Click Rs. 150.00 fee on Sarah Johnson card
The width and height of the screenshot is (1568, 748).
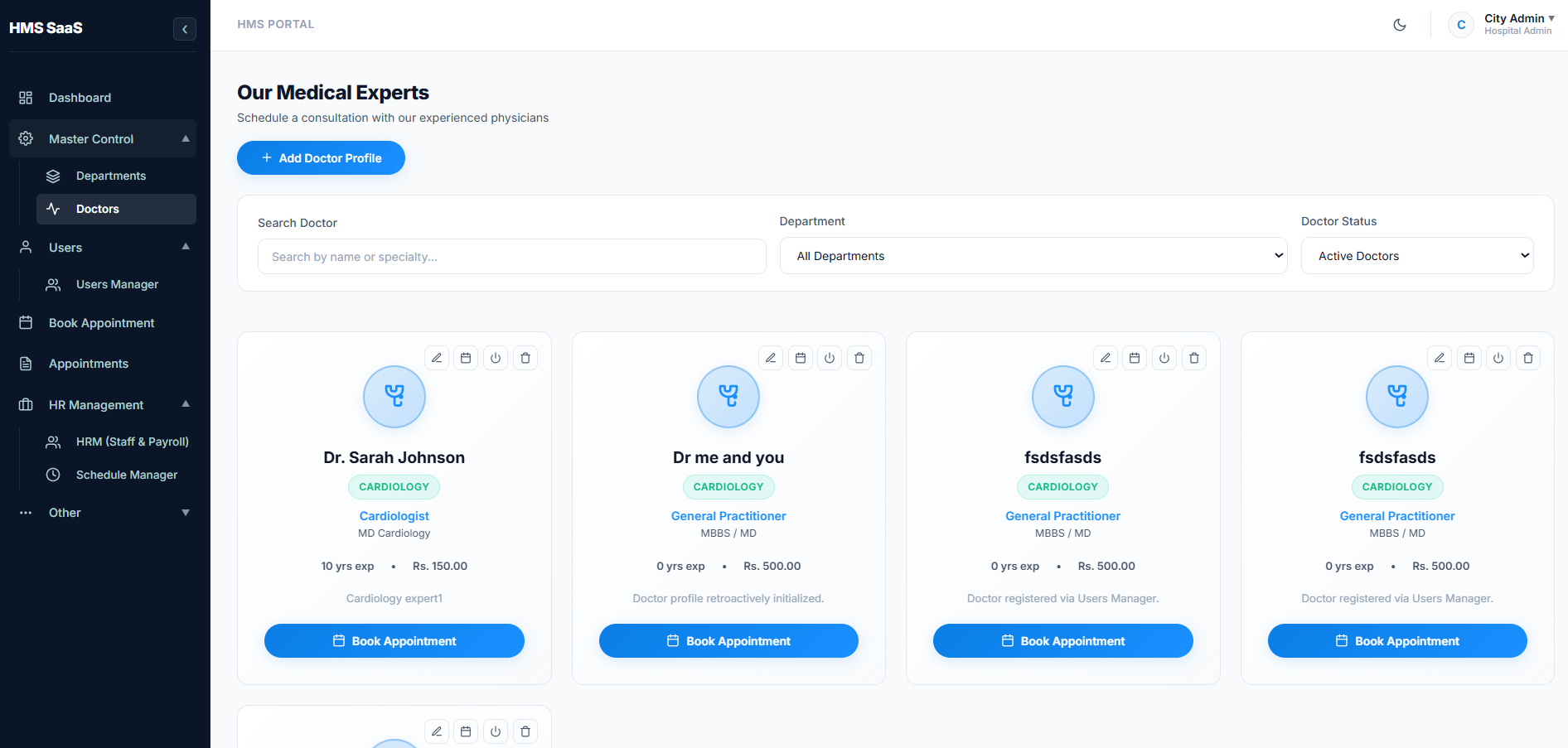[440, 567]
